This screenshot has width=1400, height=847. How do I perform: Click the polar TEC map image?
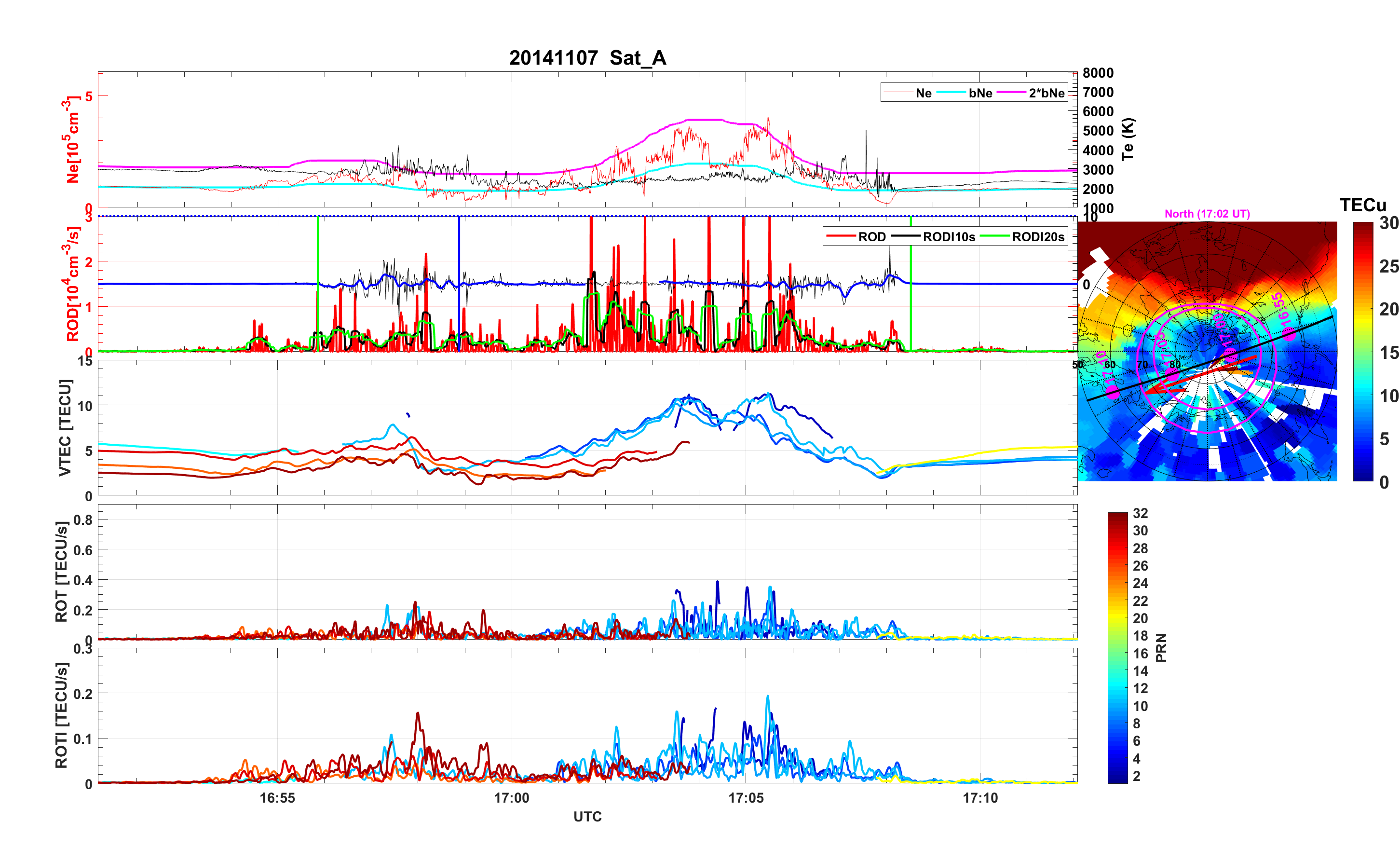[x=1207, y=351]
